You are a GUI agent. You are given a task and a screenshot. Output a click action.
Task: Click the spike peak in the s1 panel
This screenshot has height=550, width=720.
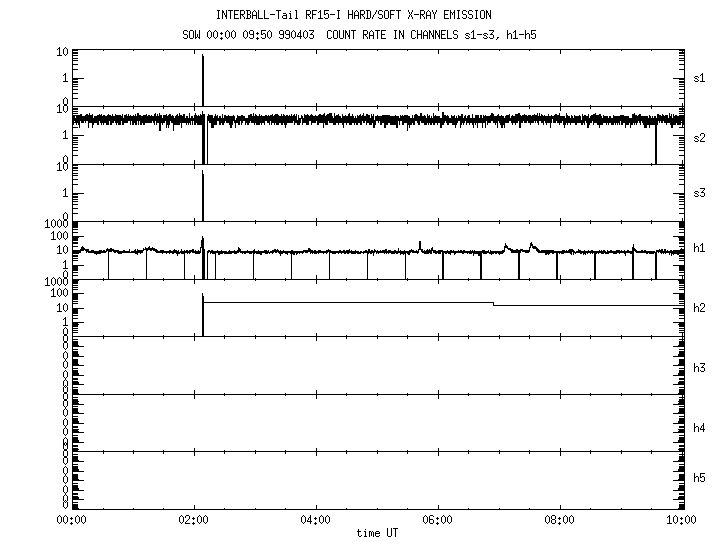point(203,56)
